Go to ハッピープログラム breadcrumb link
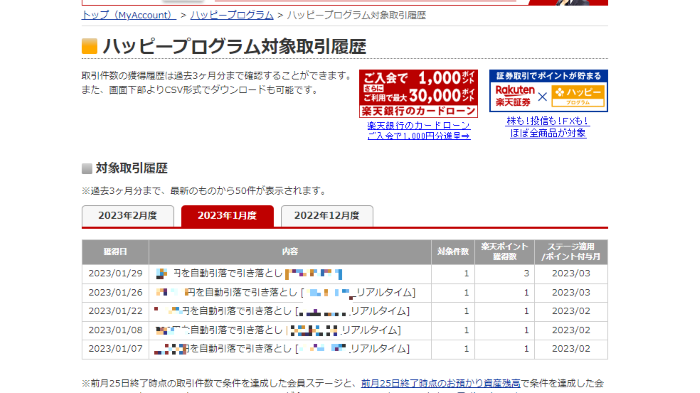 point(232,15)
